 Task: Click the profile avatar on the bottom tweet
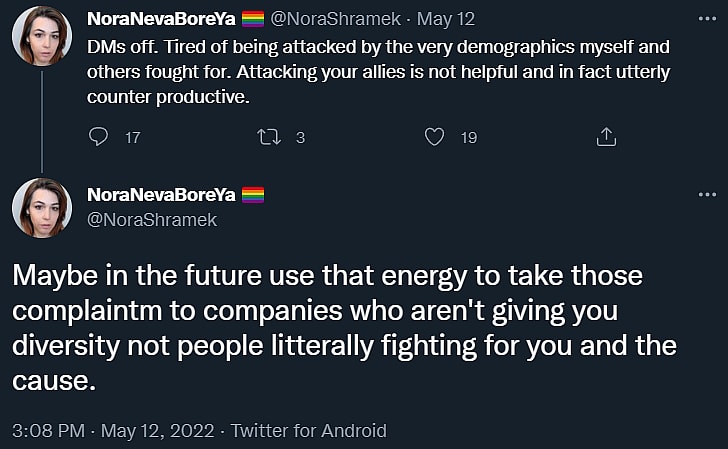pos(41,208)
